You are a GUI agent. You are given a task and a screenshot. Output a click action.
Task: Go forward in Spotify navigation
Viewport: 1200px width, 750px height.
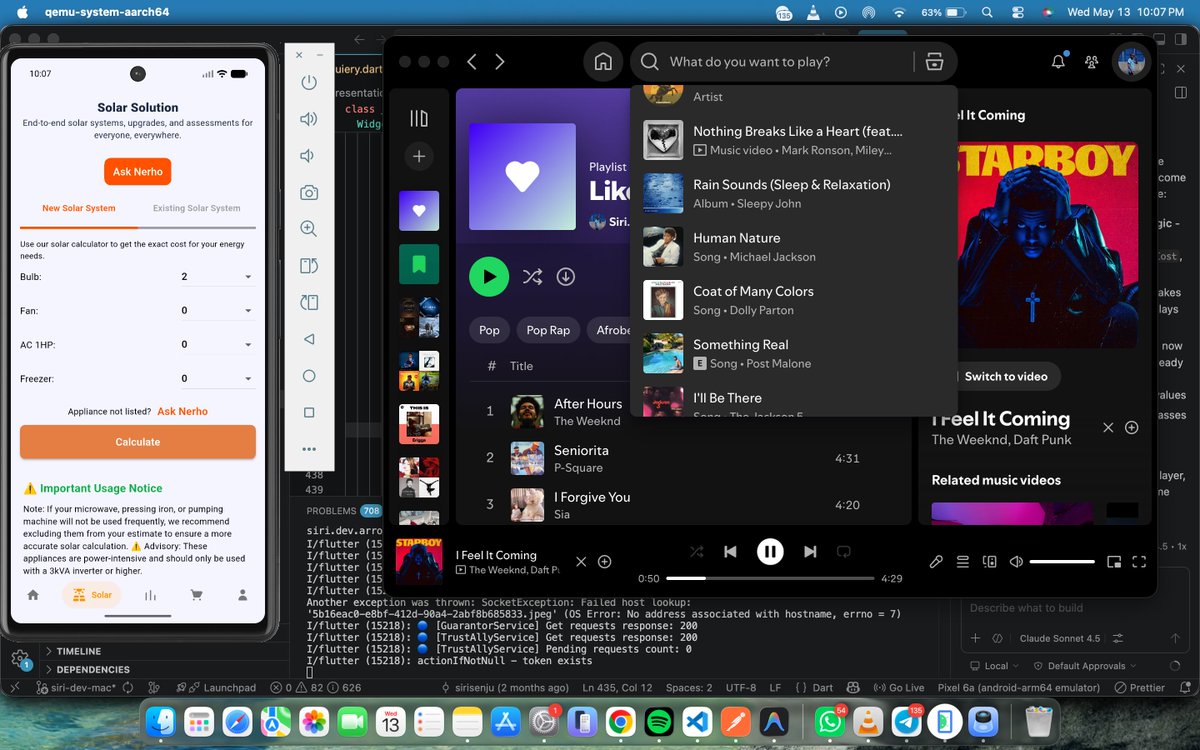click(500, 62)
